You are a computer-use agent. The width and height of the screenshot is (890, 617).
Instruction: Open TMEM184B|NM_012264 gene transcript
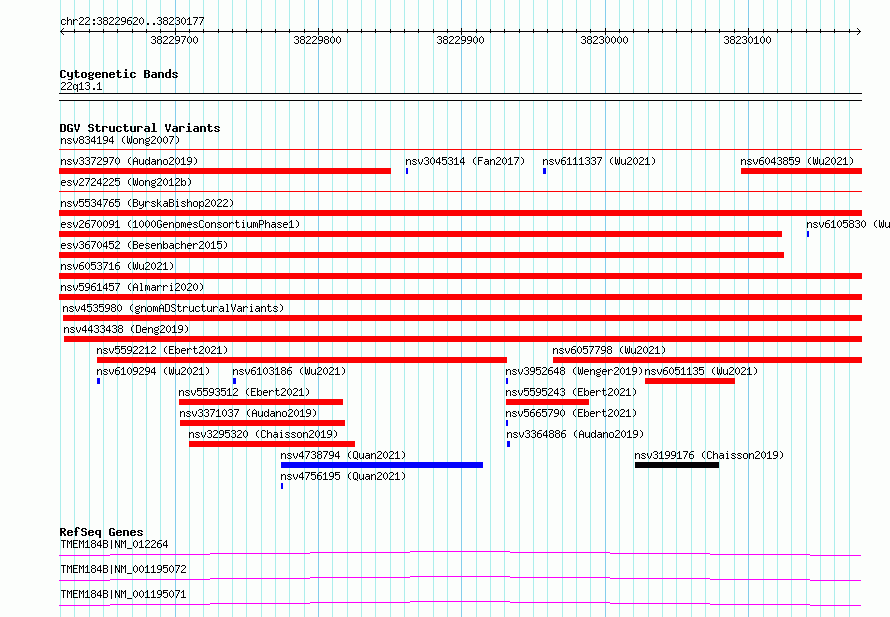point(114,544)
